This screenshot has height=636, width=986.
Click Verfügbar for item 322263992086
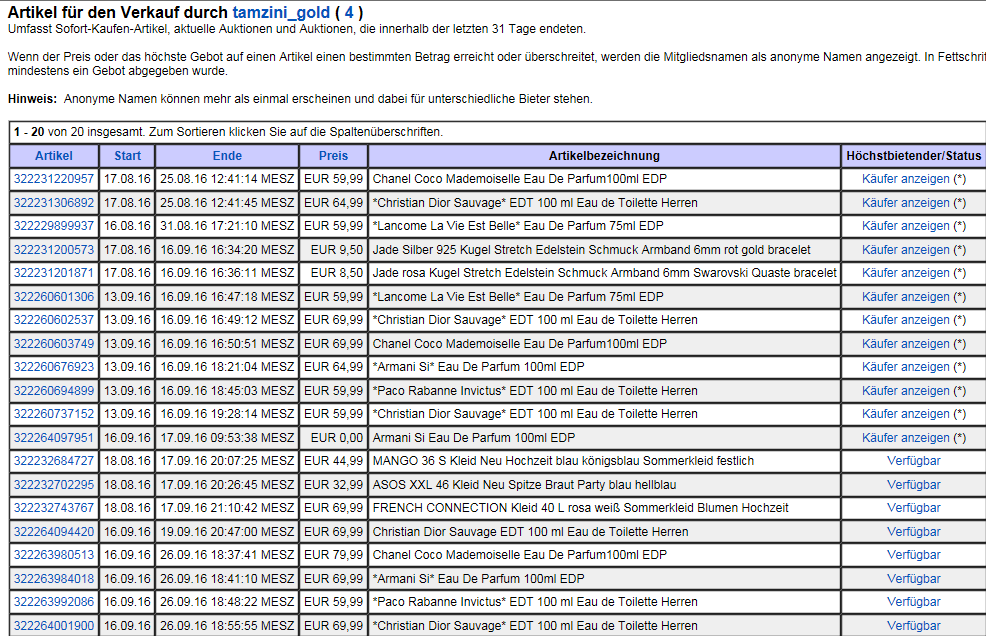coord(914,602)
